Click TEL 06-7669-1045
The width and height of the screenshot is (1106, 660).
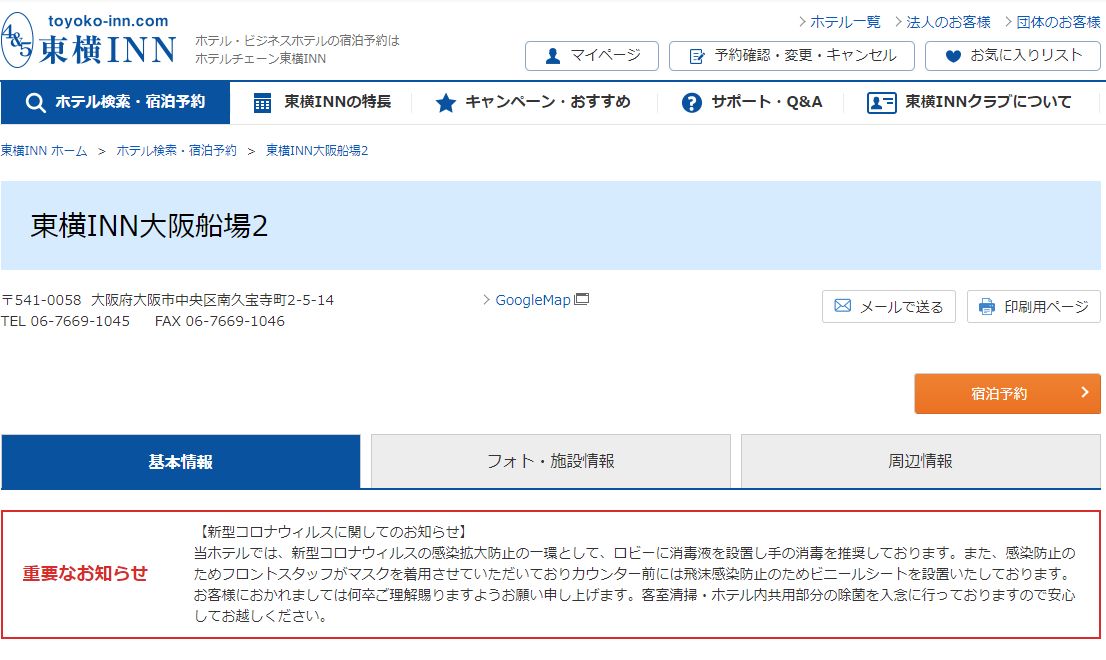65,322
